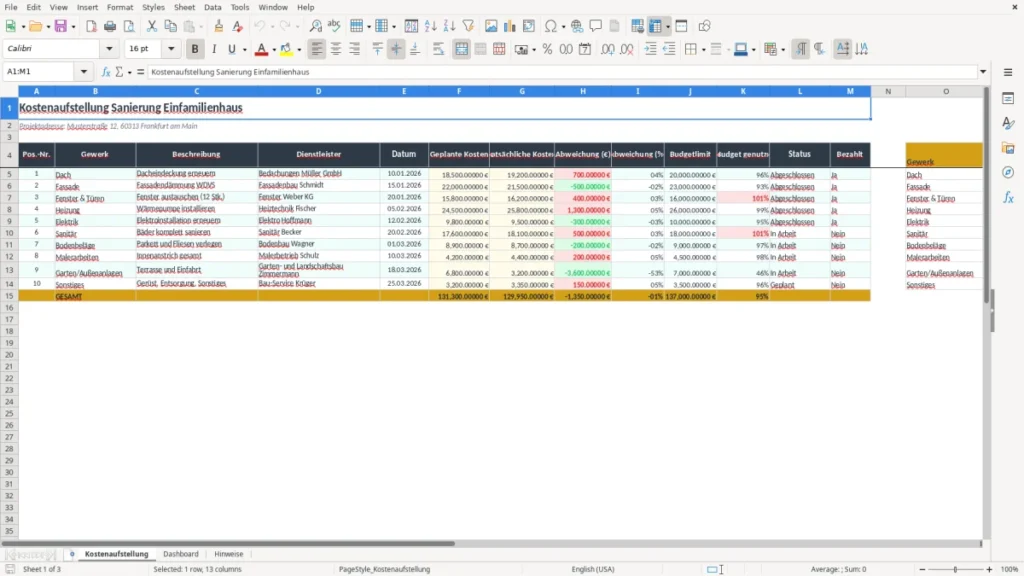This screenshot has height=576, width=1024.
Task: Switch to the Hinweise sheet tab
Action: pos(229,554)
